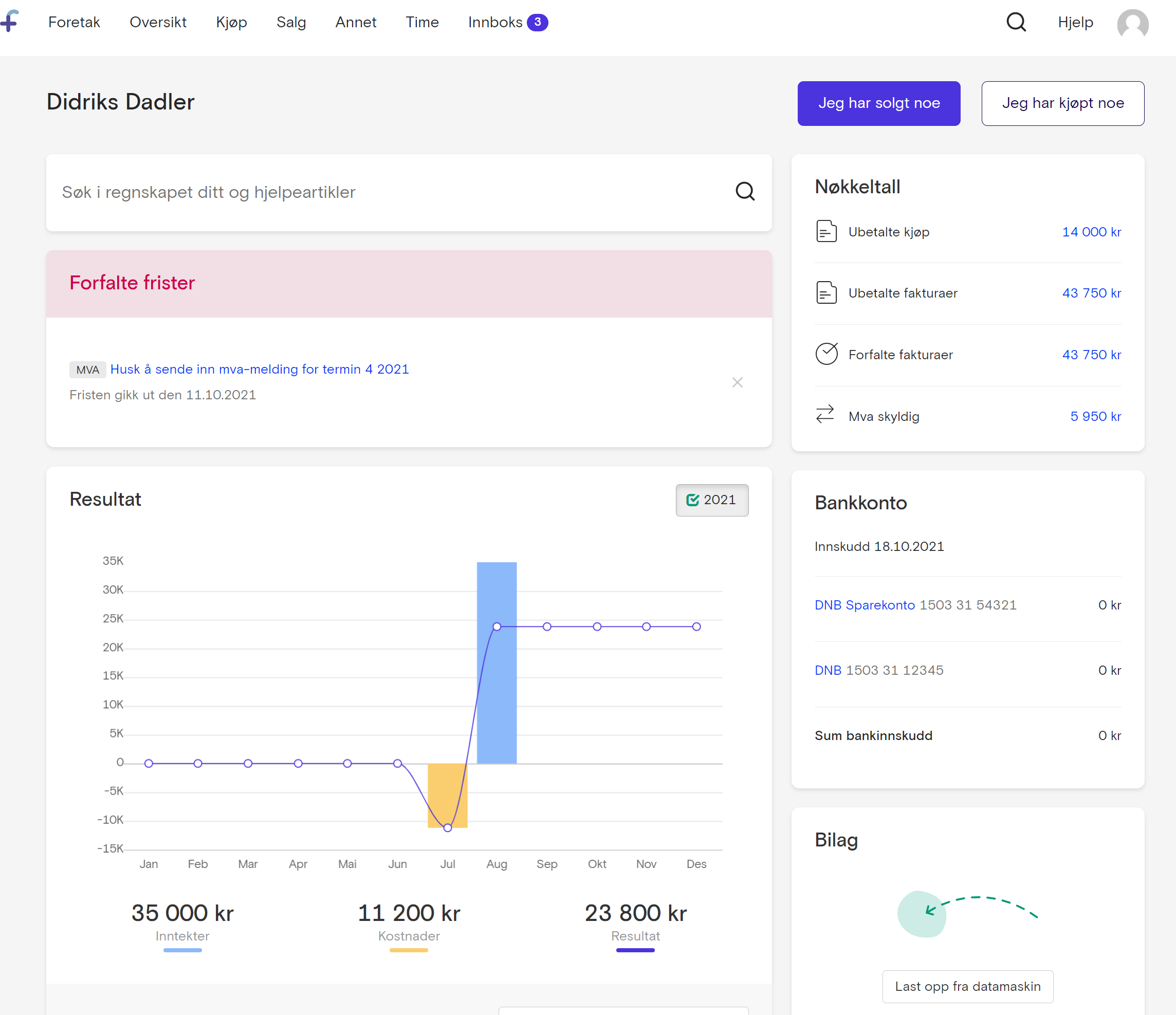Dismiss the mva-melding deadline reminder
Viewport: 1176px width, 1015px height.
(737, 382)
